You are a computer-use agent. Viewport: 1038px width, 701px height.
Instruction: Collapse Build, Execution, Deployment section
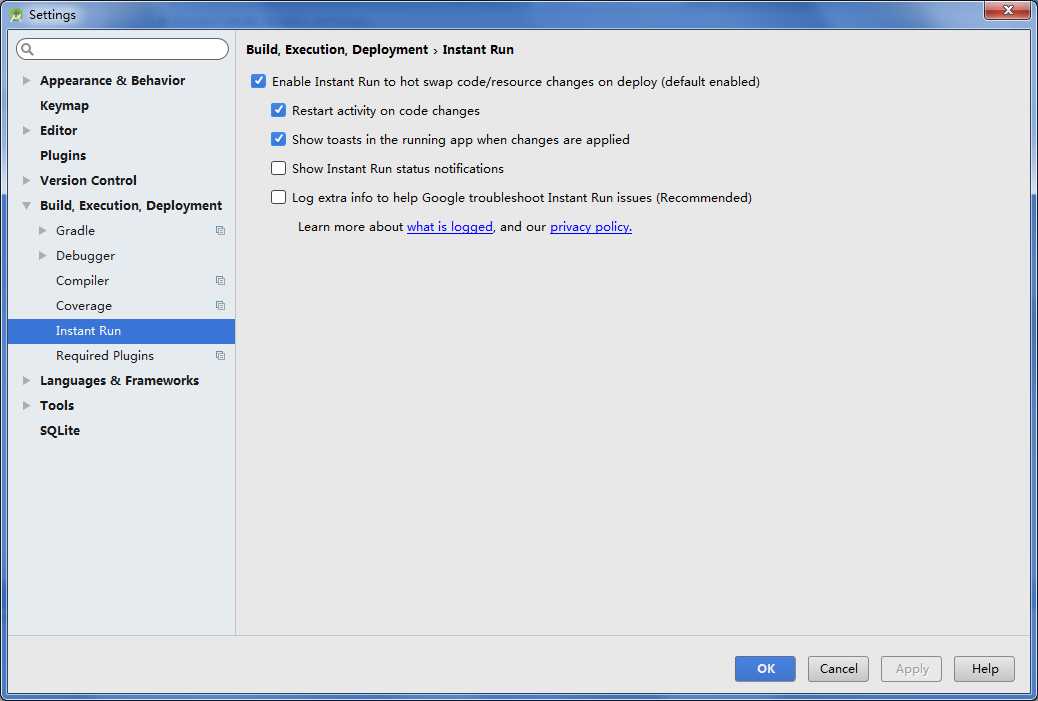coord(26,206)
